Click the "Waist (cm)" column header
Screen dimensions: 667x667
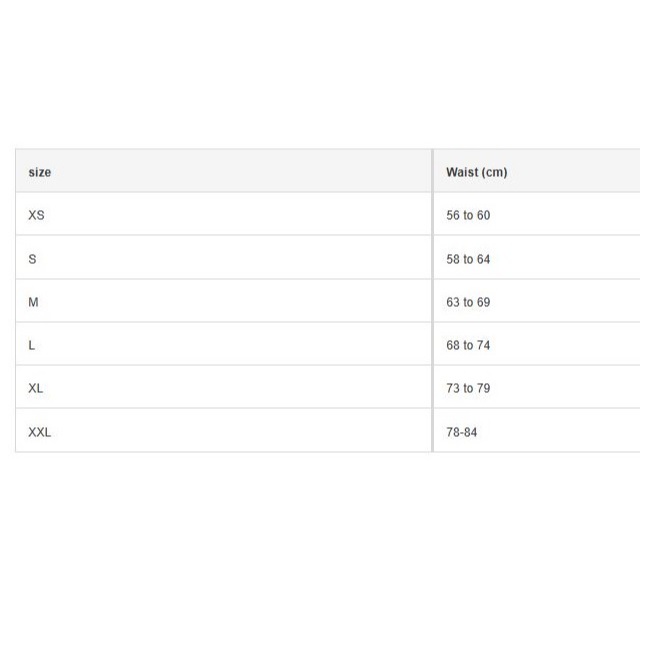[x=476, y=172]
